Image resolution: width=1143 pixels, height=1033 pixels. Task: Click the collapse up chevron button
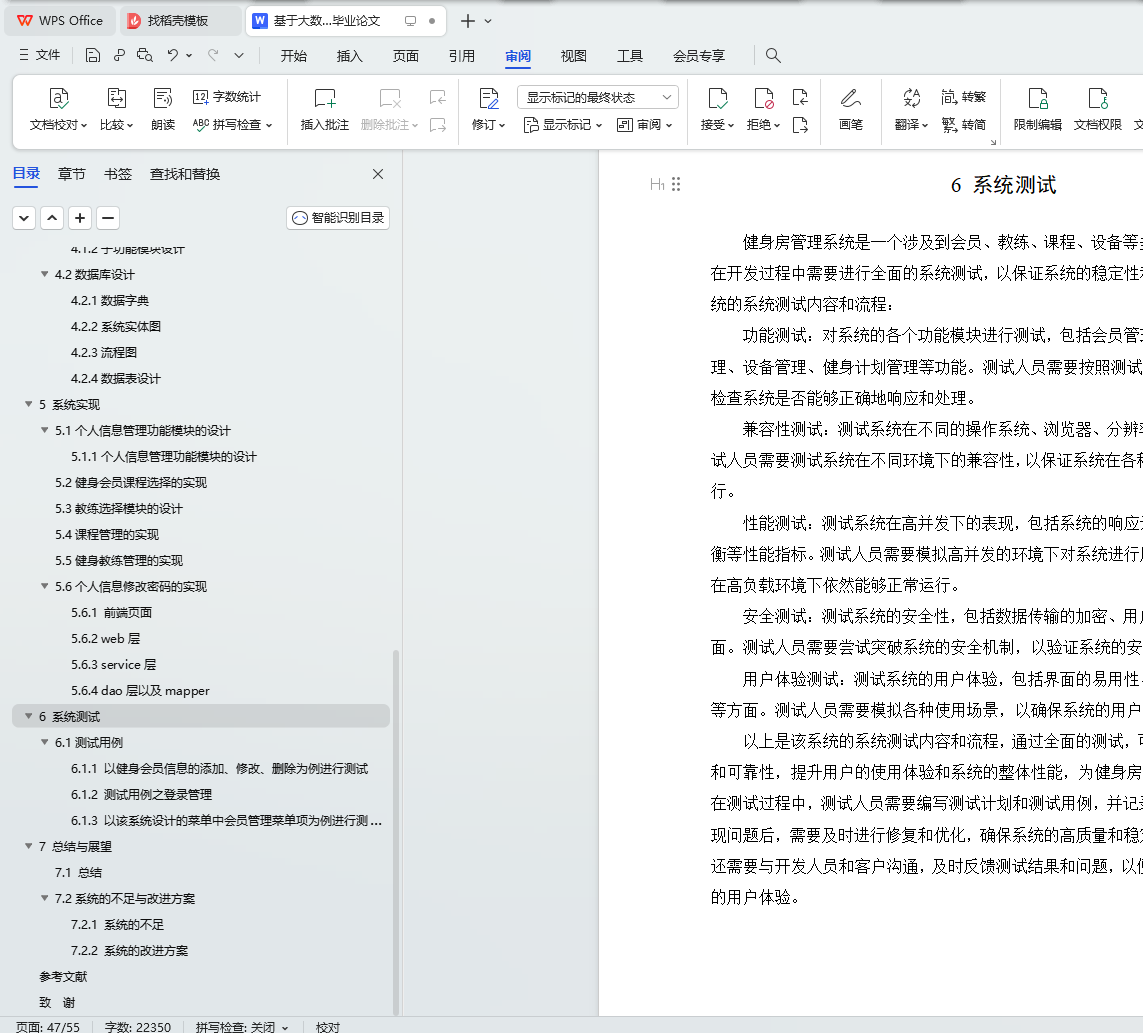coord(52,218)
